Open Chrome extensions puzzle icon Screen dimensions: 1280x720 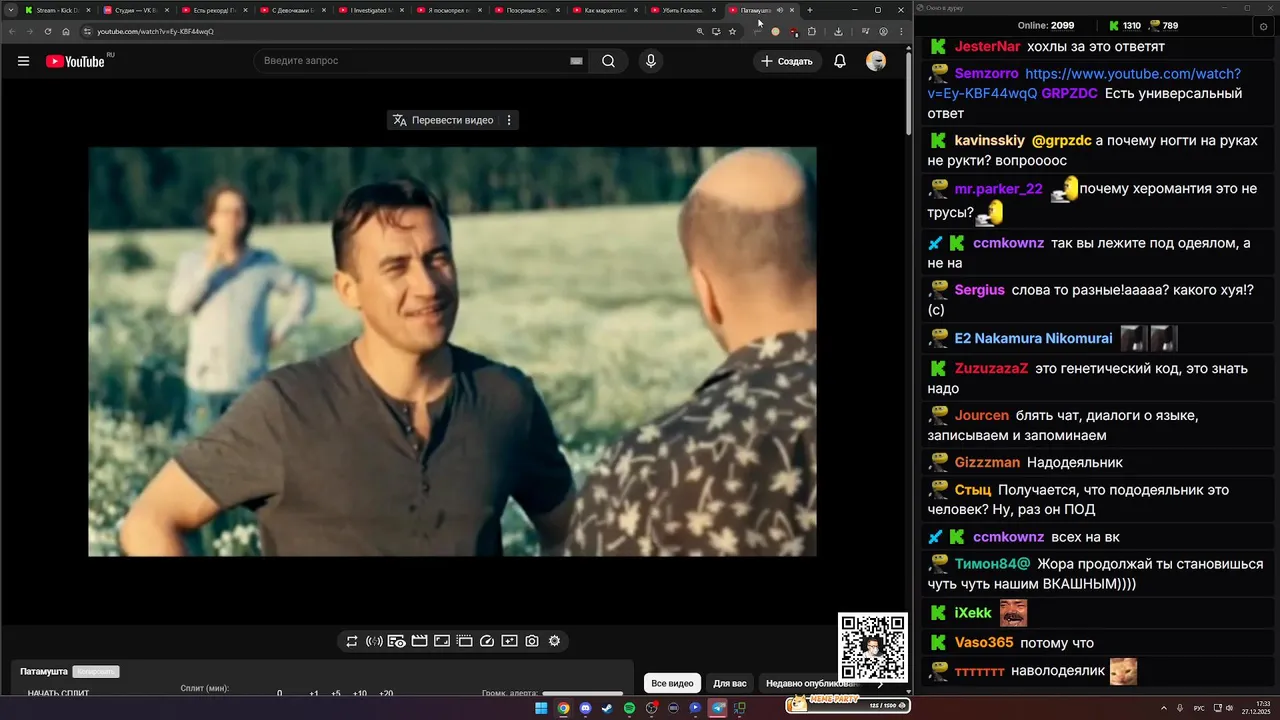(x=812, y=31)
